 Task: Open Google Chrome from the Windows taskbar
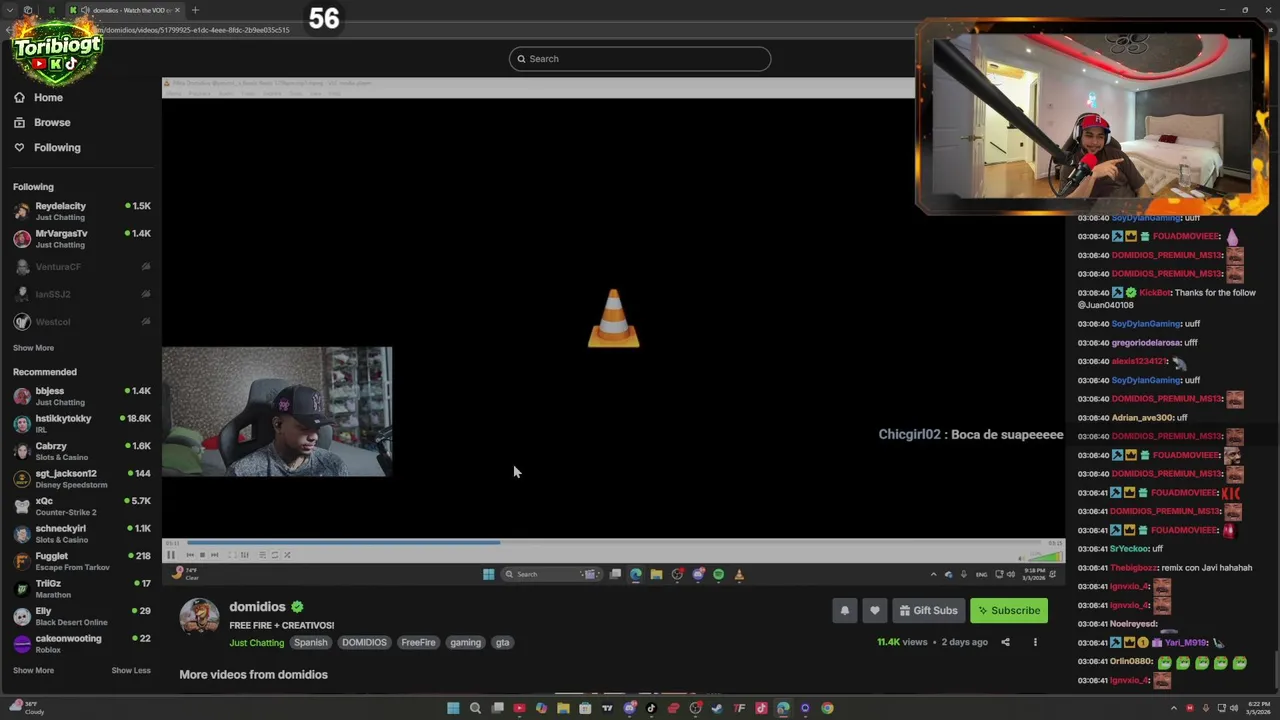(x=827, y=708)
